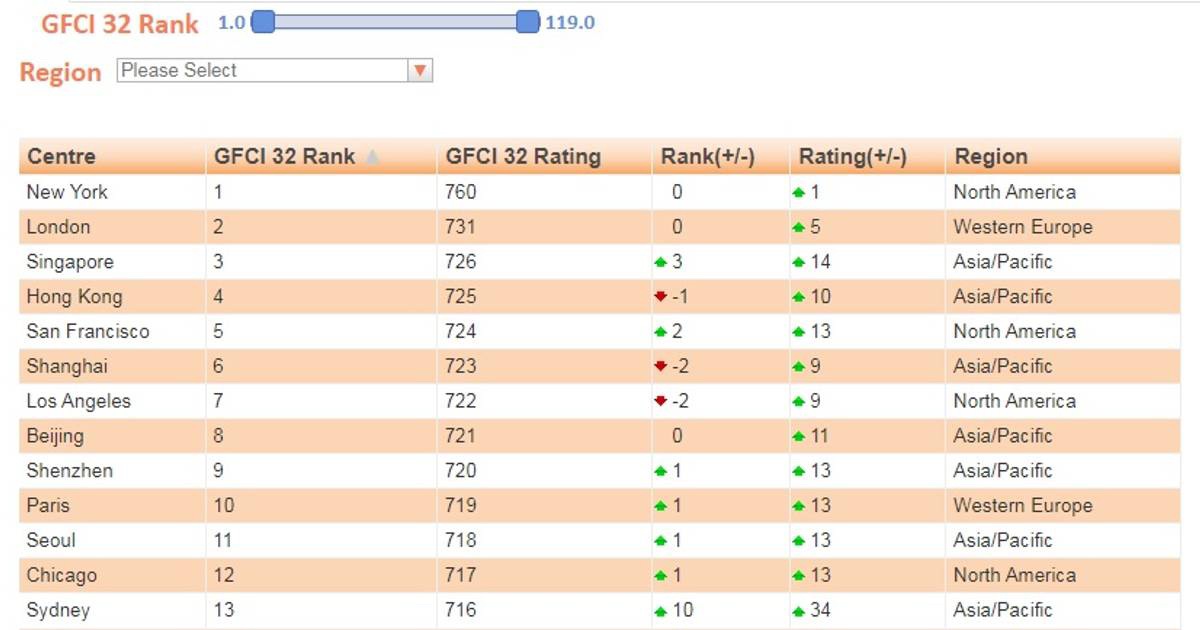The height and width of the screenshot is (630, 1200).
Task: Click the green up arrow in New York's Rating(+/-) cell
Action: click(x=798, y=193)
